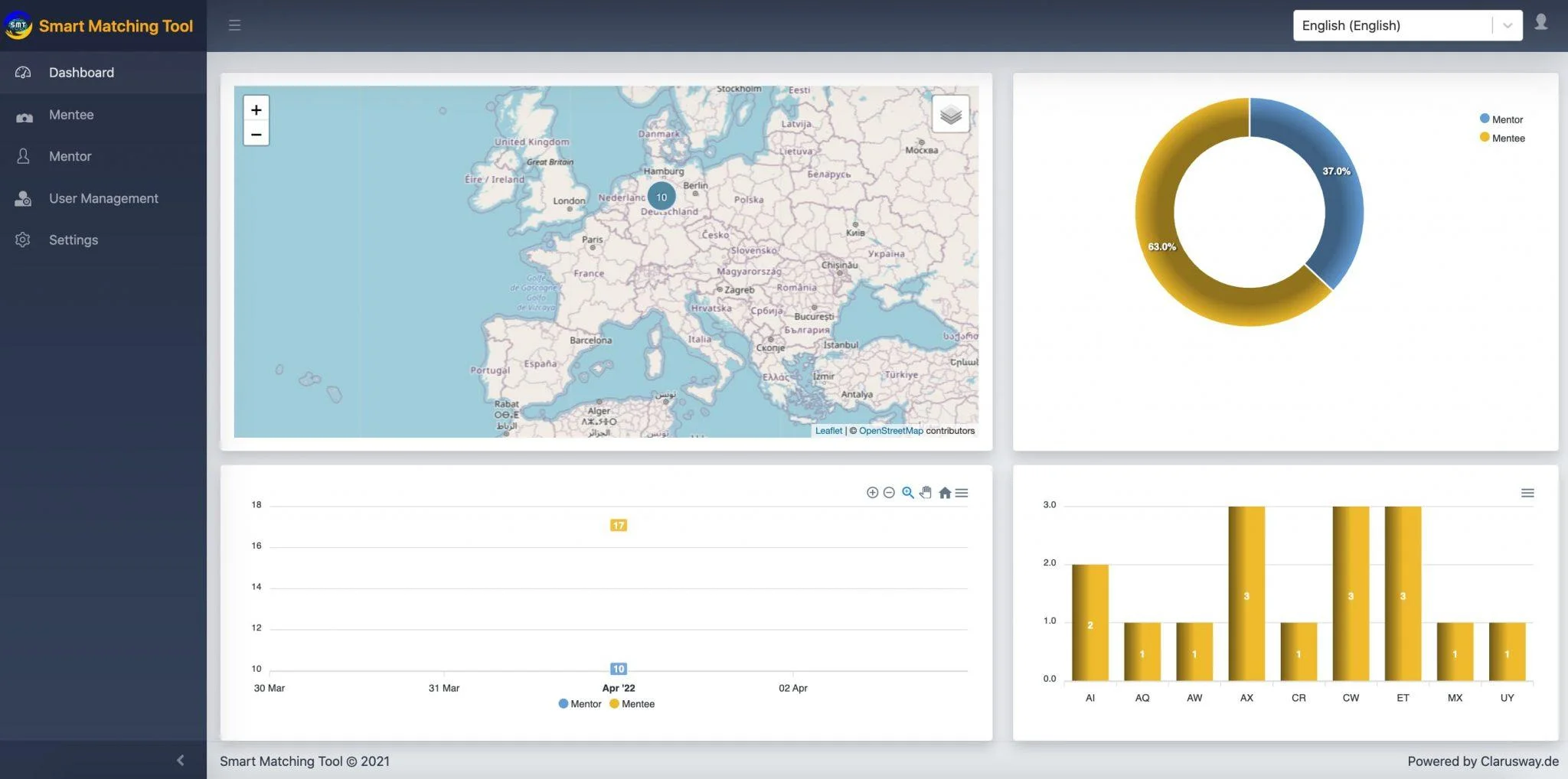
Task: Collapse the sidebar with left chevron
Action: coord(181,760)
